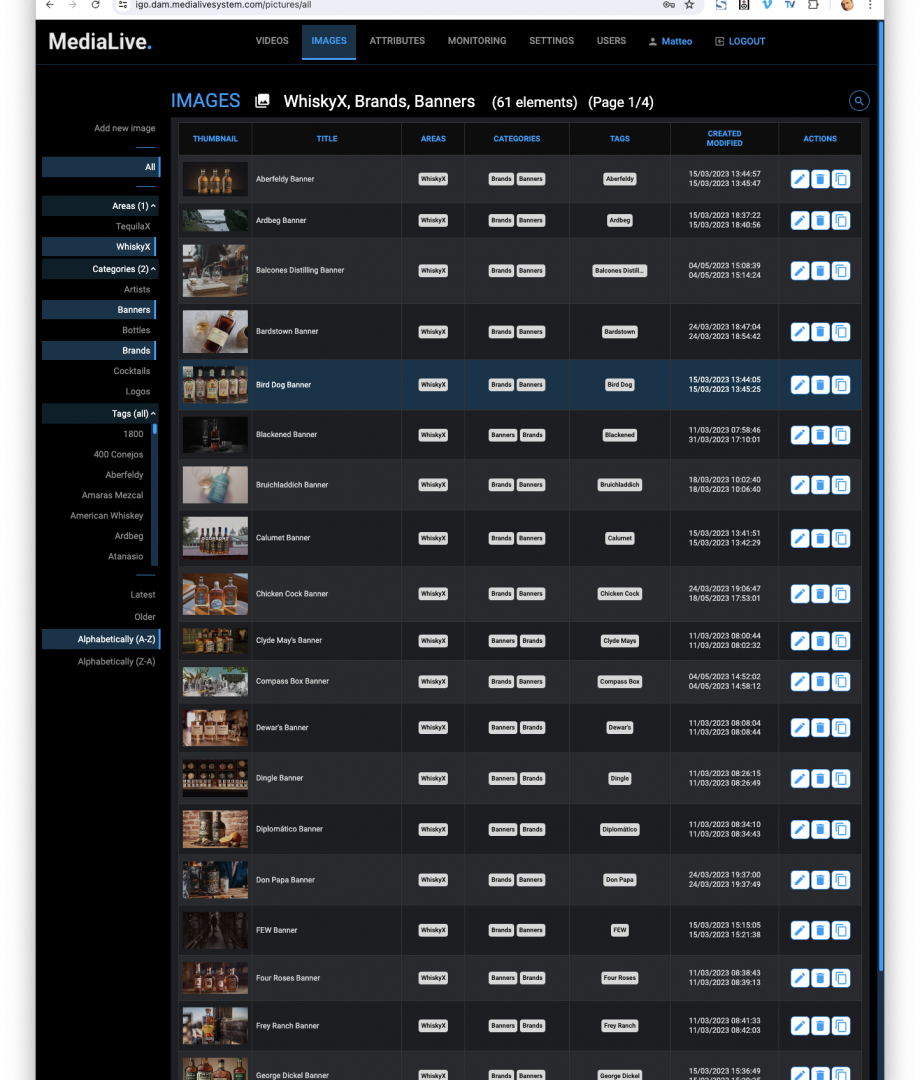
Task: Open the Monitoring tab
Action: [x=477, y=41]
